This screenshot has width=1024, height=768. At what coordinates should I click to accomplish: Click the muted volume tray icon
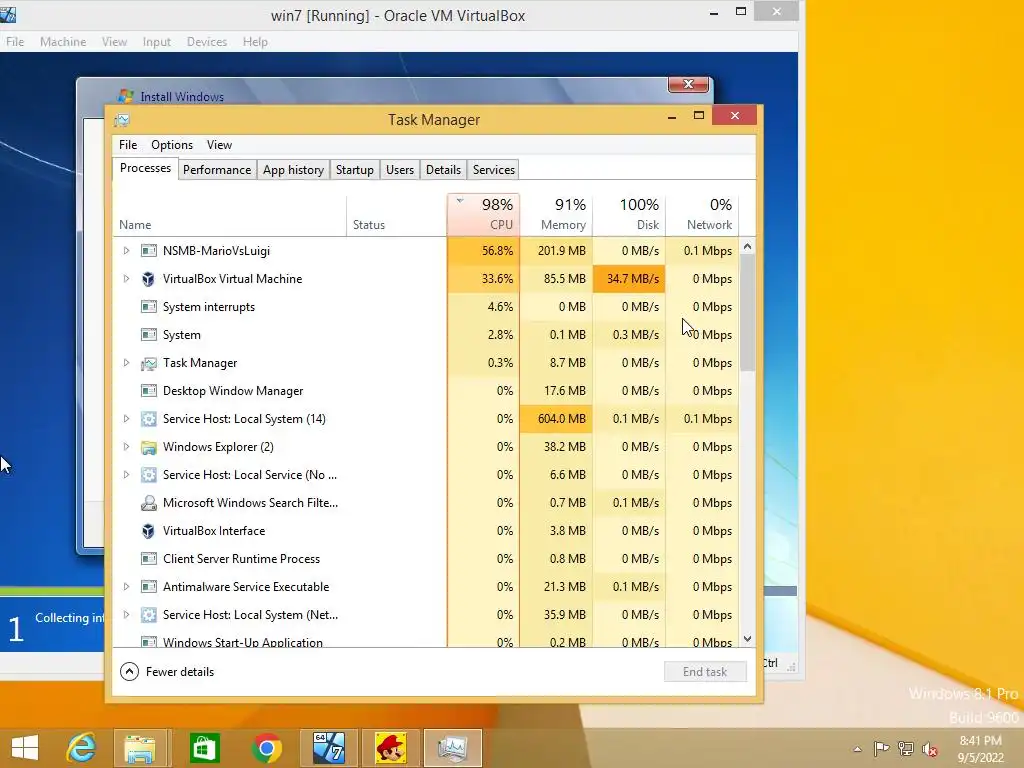(x=929, y=748)
